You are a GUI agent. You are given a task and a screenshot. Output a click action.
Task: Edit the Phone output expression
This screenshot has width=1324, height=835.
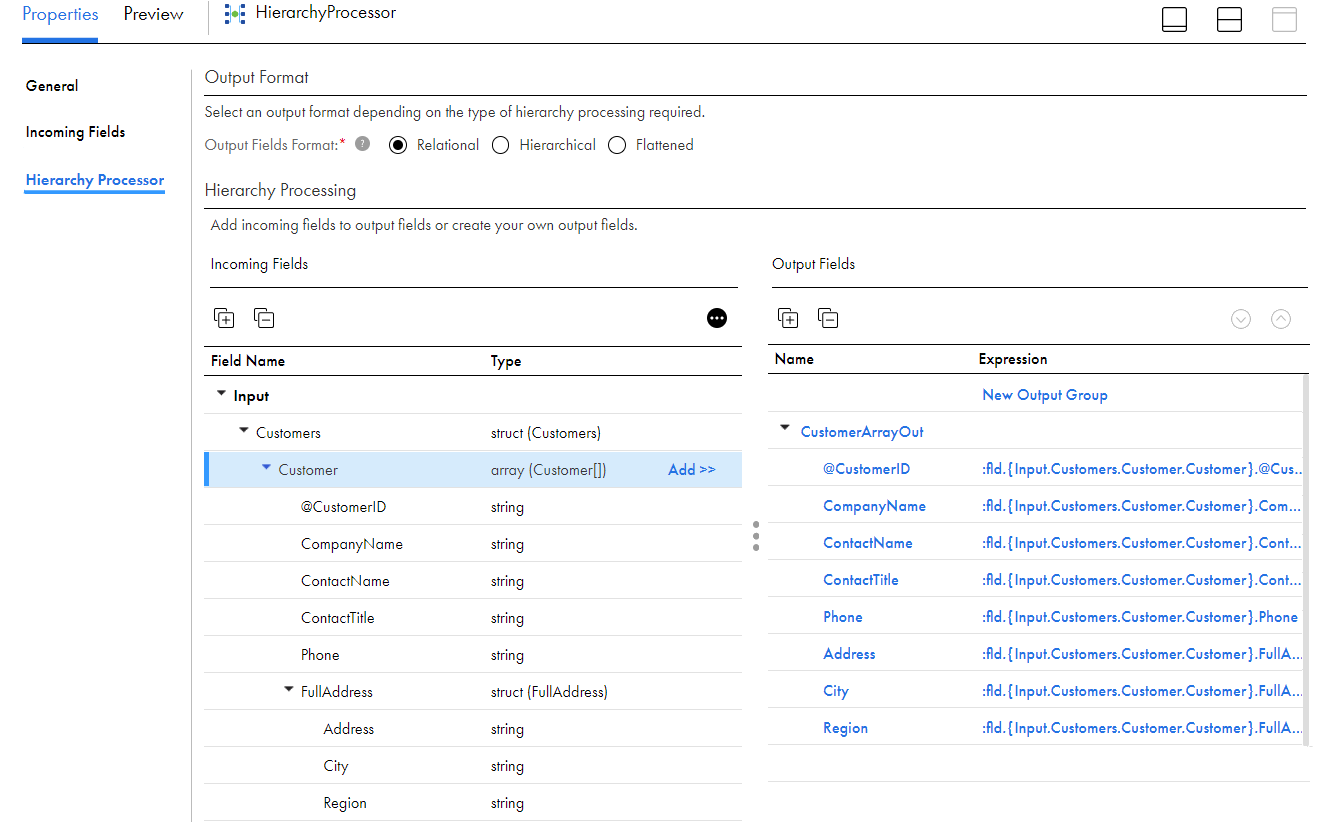click(x=1140, y=617)
